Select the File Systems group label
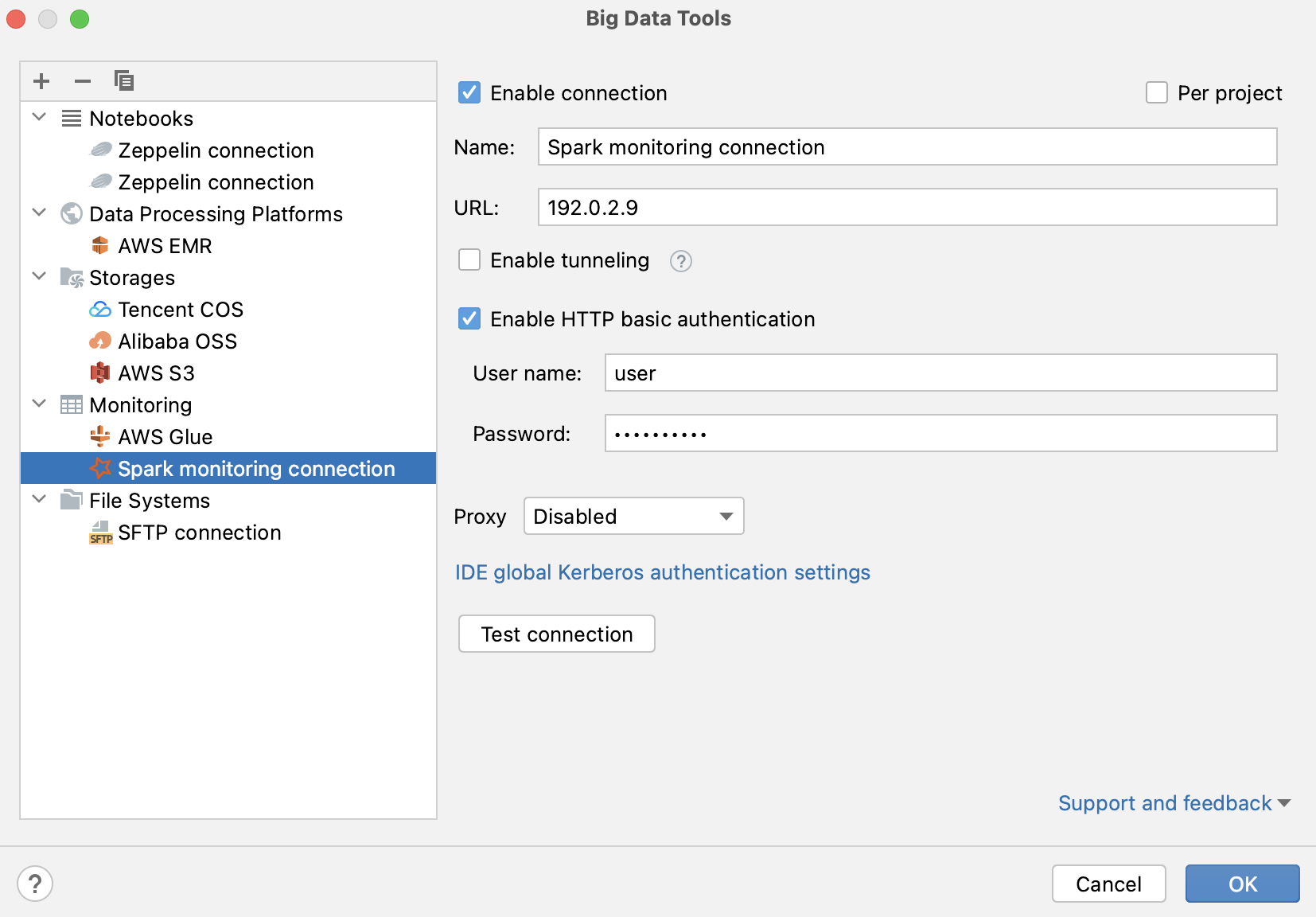Screen dimensions: 1316x917 tap(150, 501)
